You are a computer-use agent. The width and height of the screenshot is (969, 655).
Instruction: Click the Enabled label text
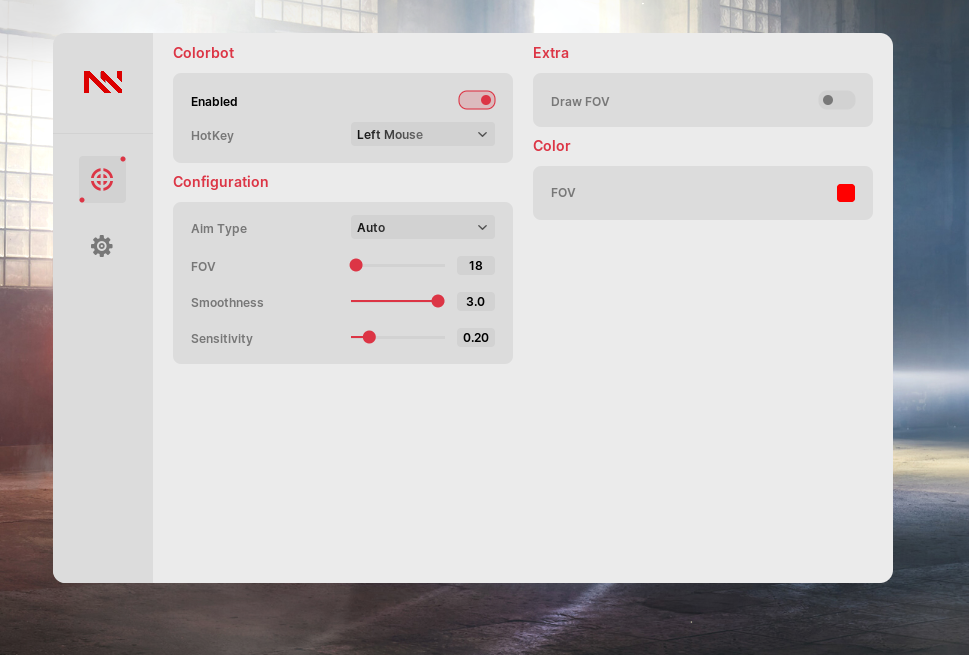point(214,102)
